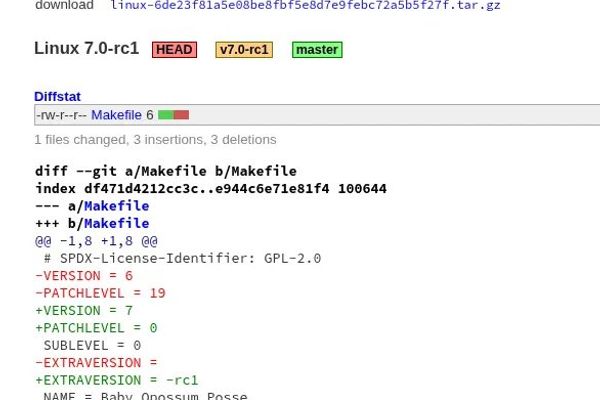This screenshot has height=400, width=600.
Task: Open Makefile in the diffstat row
Action: pos(116,115)
